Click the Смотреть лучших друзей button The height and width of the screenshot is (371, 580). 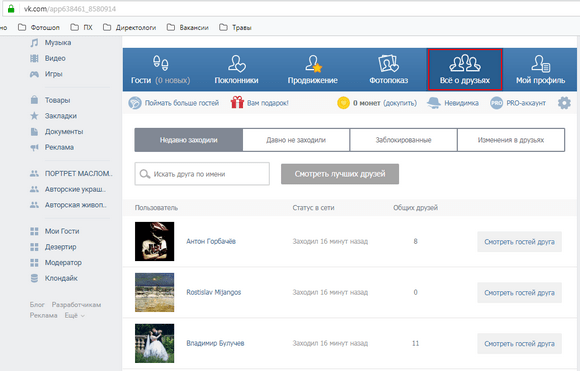(340, 174)
